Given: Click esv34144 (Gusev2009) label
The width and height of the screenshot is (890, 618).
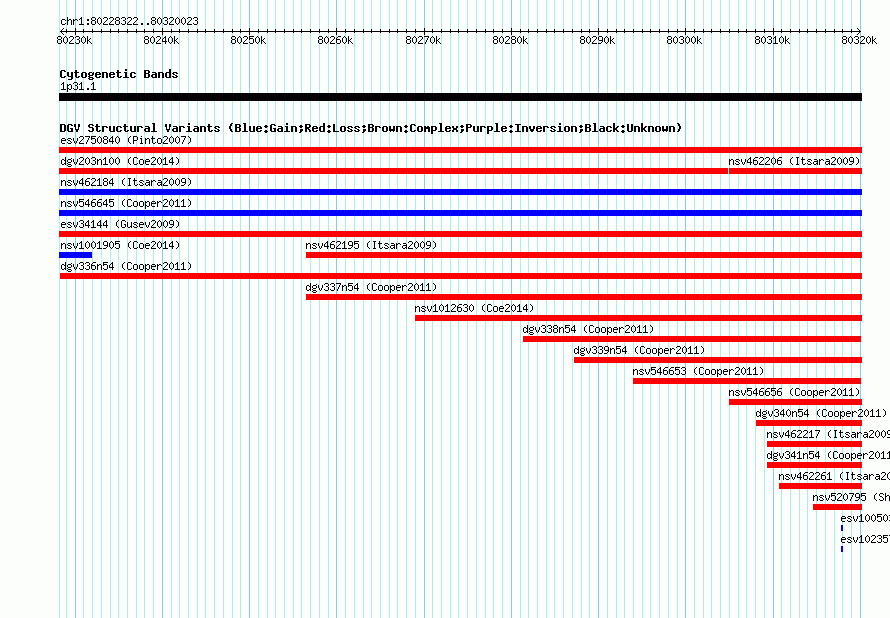Looking at the screenshot, I should click(x=120, y=224).
